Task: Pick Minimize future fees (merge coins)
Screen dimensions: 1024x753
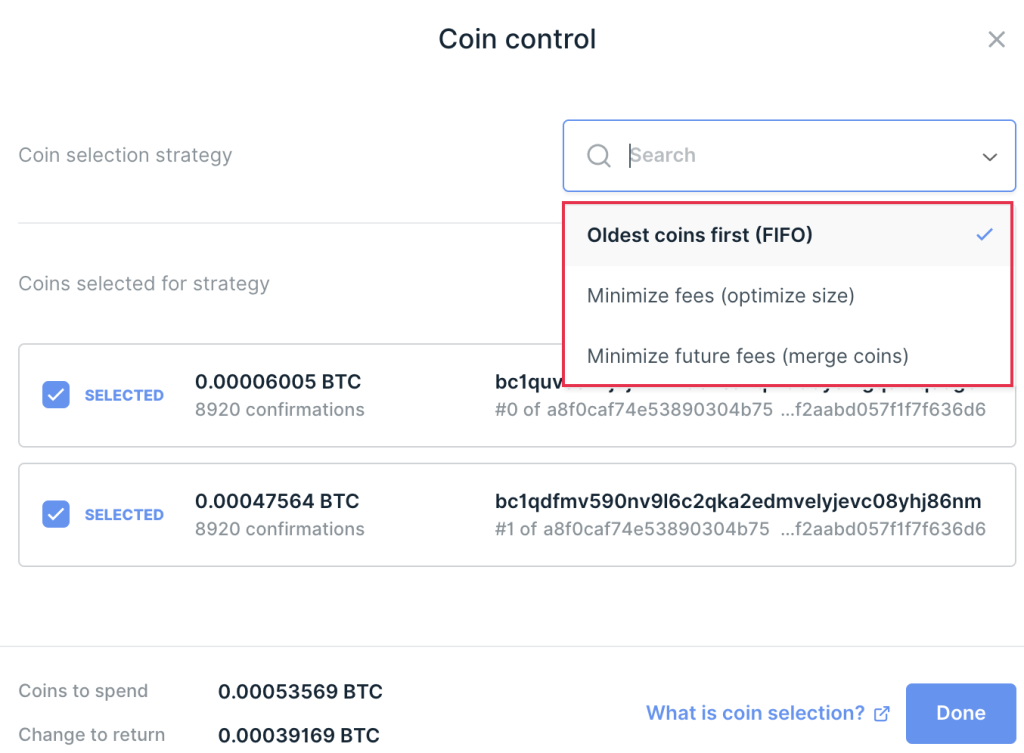Action: (x=747, y=356)
